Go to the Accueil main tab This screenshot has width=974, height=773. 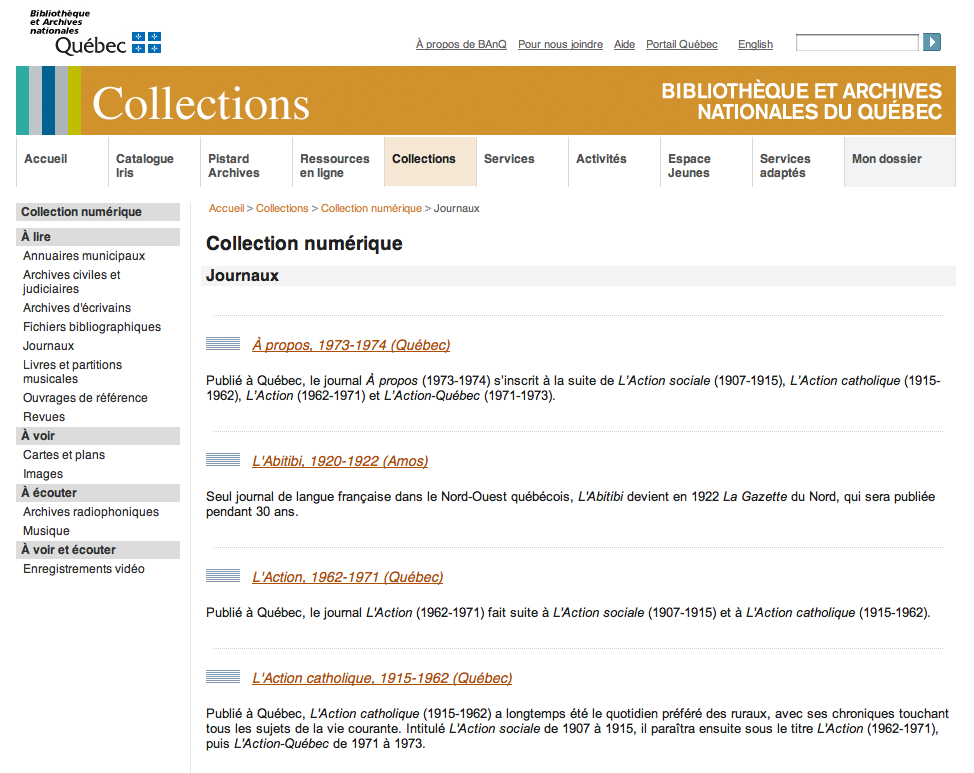62,162
